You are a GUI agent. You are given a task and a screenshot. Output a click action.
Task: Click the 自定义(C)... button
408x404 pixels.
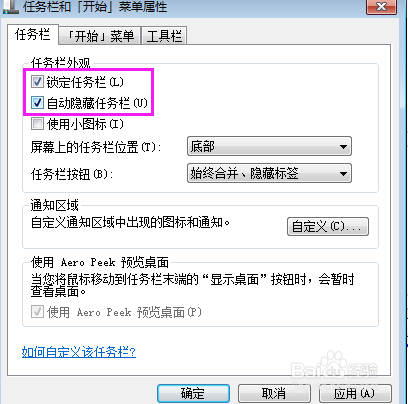(x=328, y=227)
